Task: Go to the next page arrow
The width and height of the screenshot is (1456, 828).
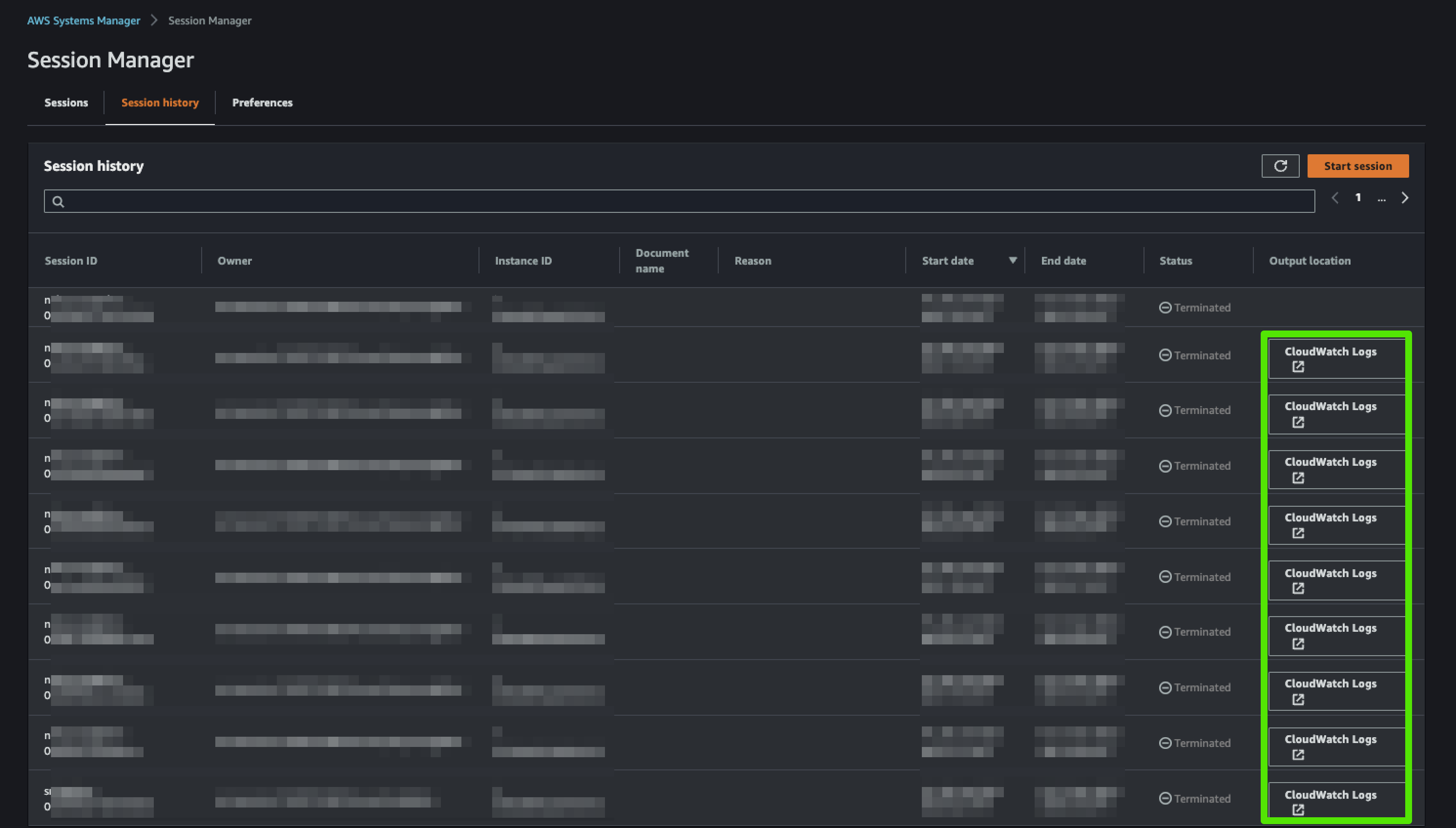Action: click(1405, 198)
